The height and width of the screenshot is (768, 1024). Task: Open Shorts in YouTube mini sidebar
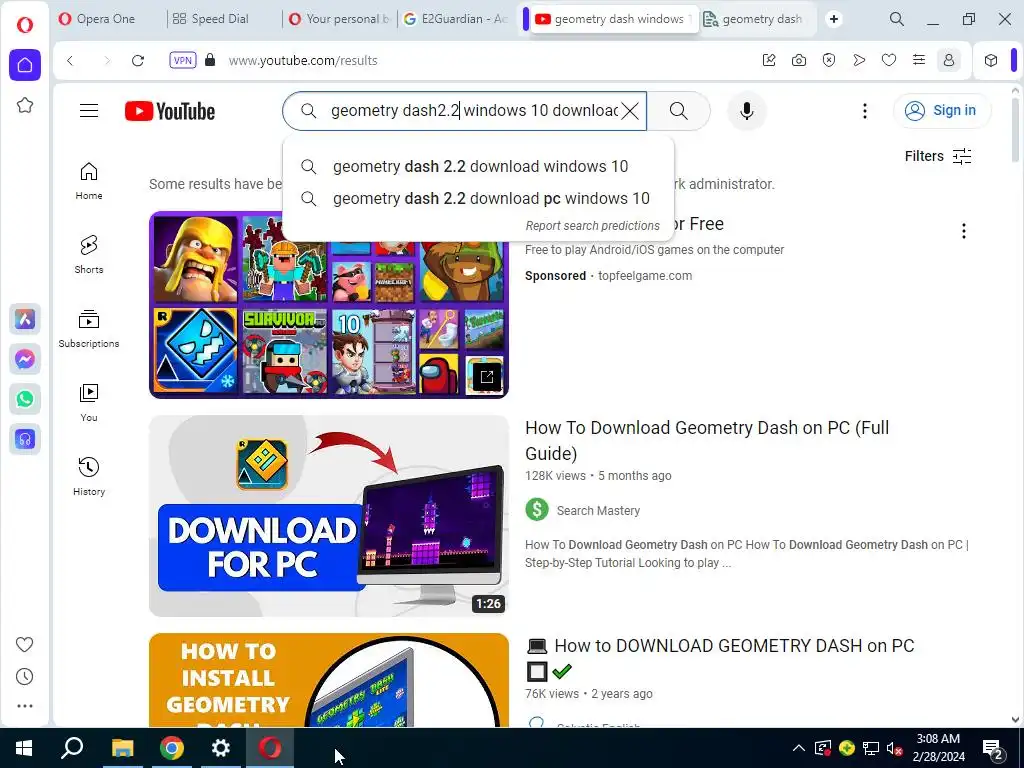89,255
